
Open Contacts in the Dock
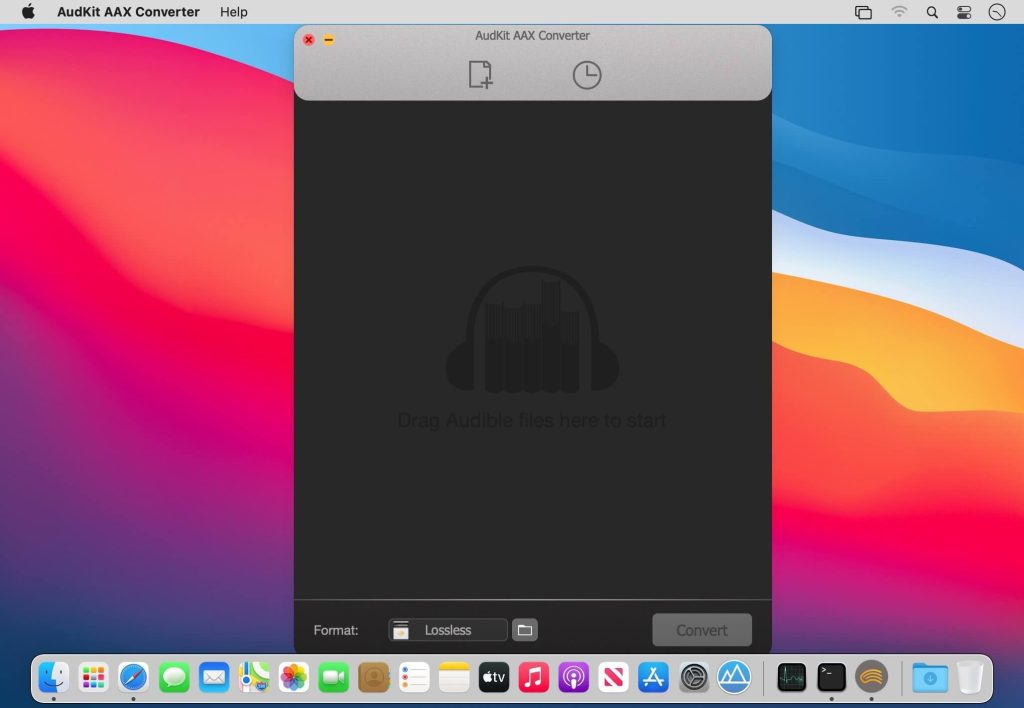point(374,677)
